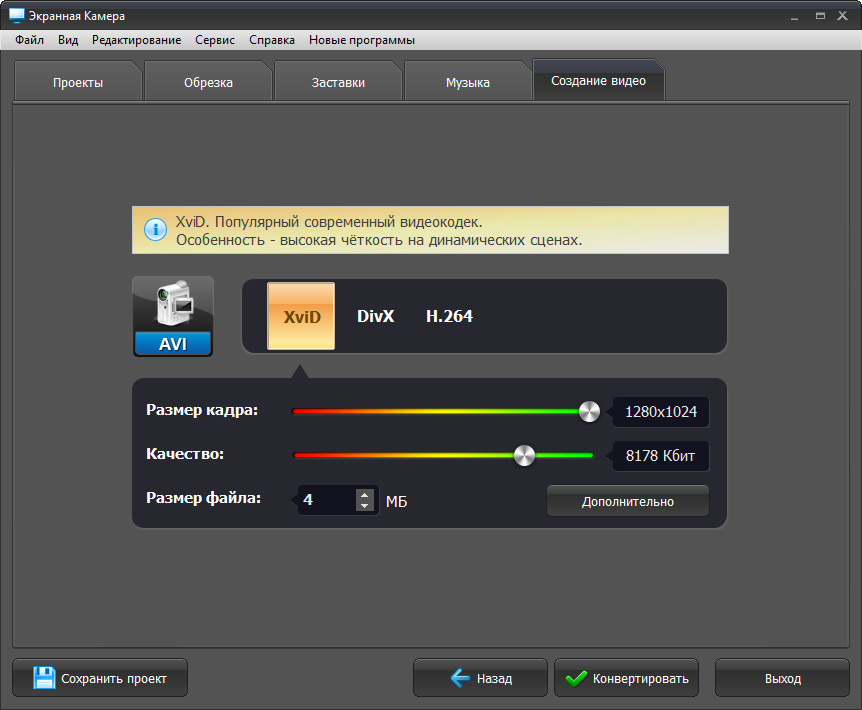Click the Дополнительно button
The width and height of the screenshot is (862, 710).
pyautogui.click(x=627, y=501)
